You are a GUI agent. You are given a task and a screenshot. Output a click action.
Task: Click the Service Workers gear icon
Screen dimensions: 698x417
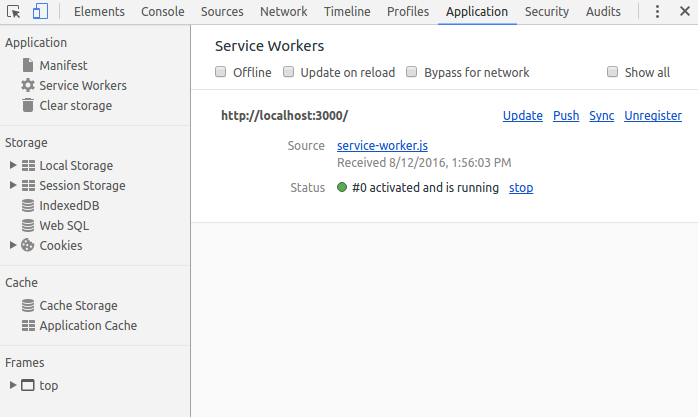coord(28,86)
